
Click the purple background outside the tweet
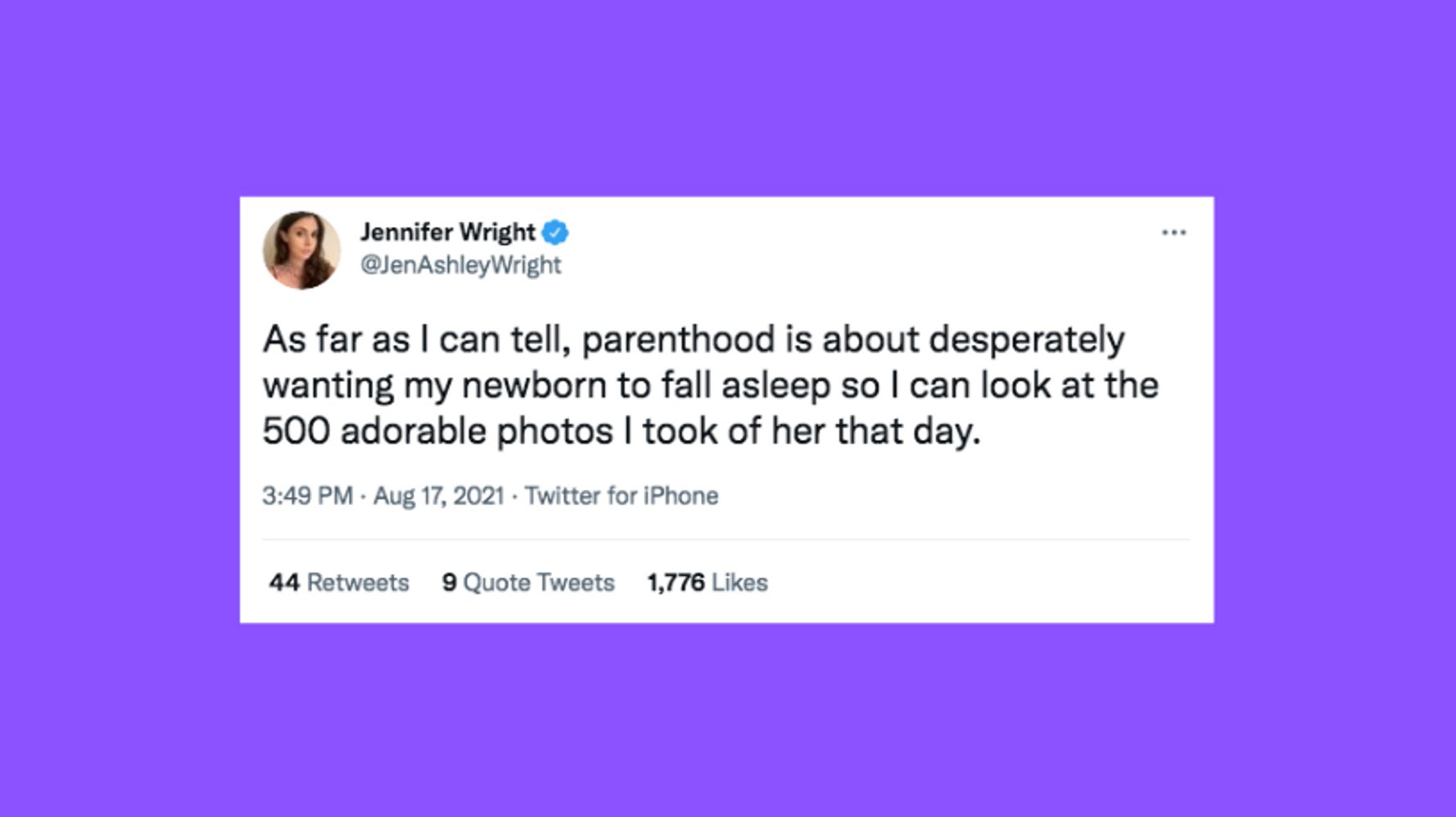123,409
